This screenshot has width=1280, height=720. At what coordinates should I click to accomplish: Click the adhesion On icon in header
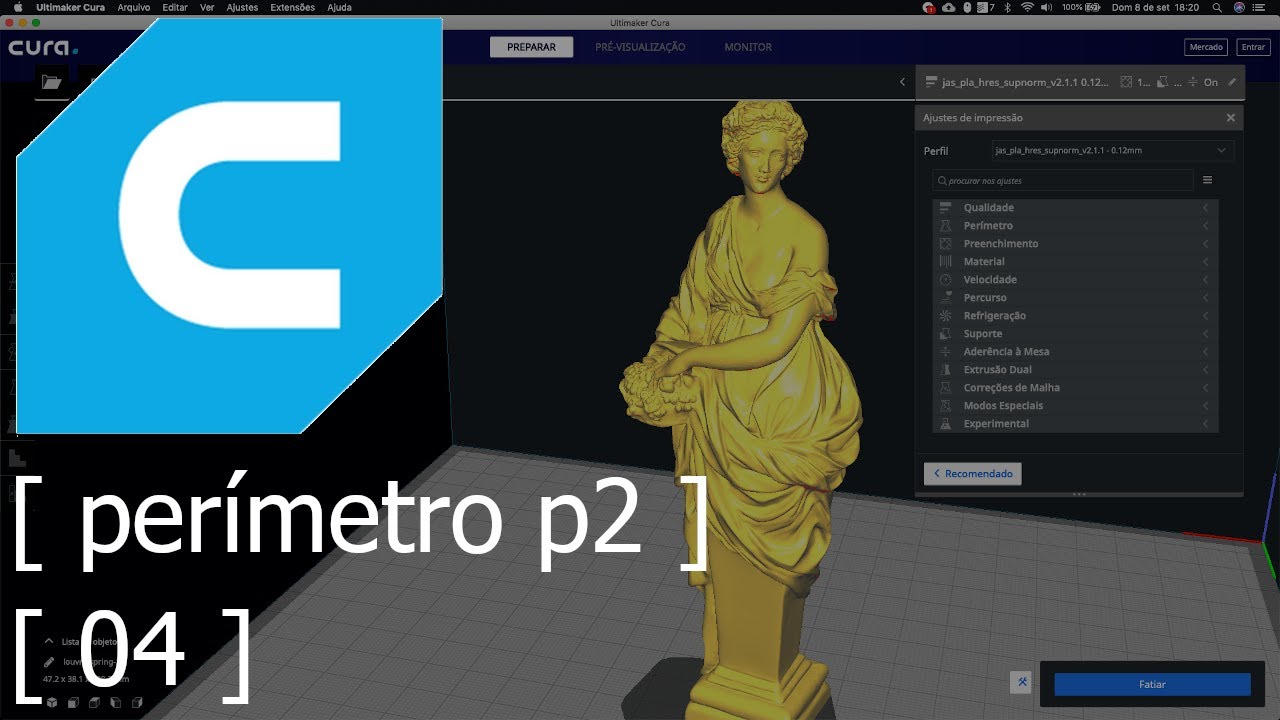click(1192, 82)
